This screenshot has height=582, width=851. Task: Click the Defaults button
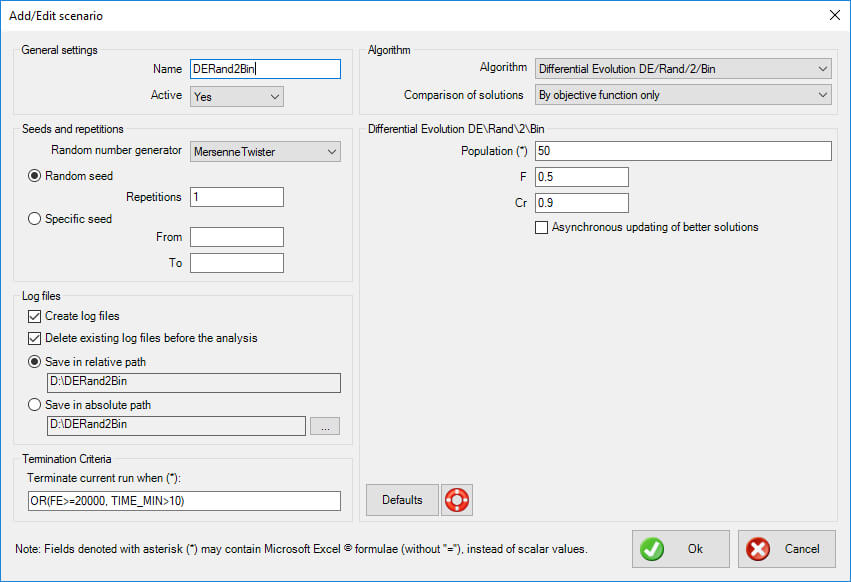click(401, 500)
